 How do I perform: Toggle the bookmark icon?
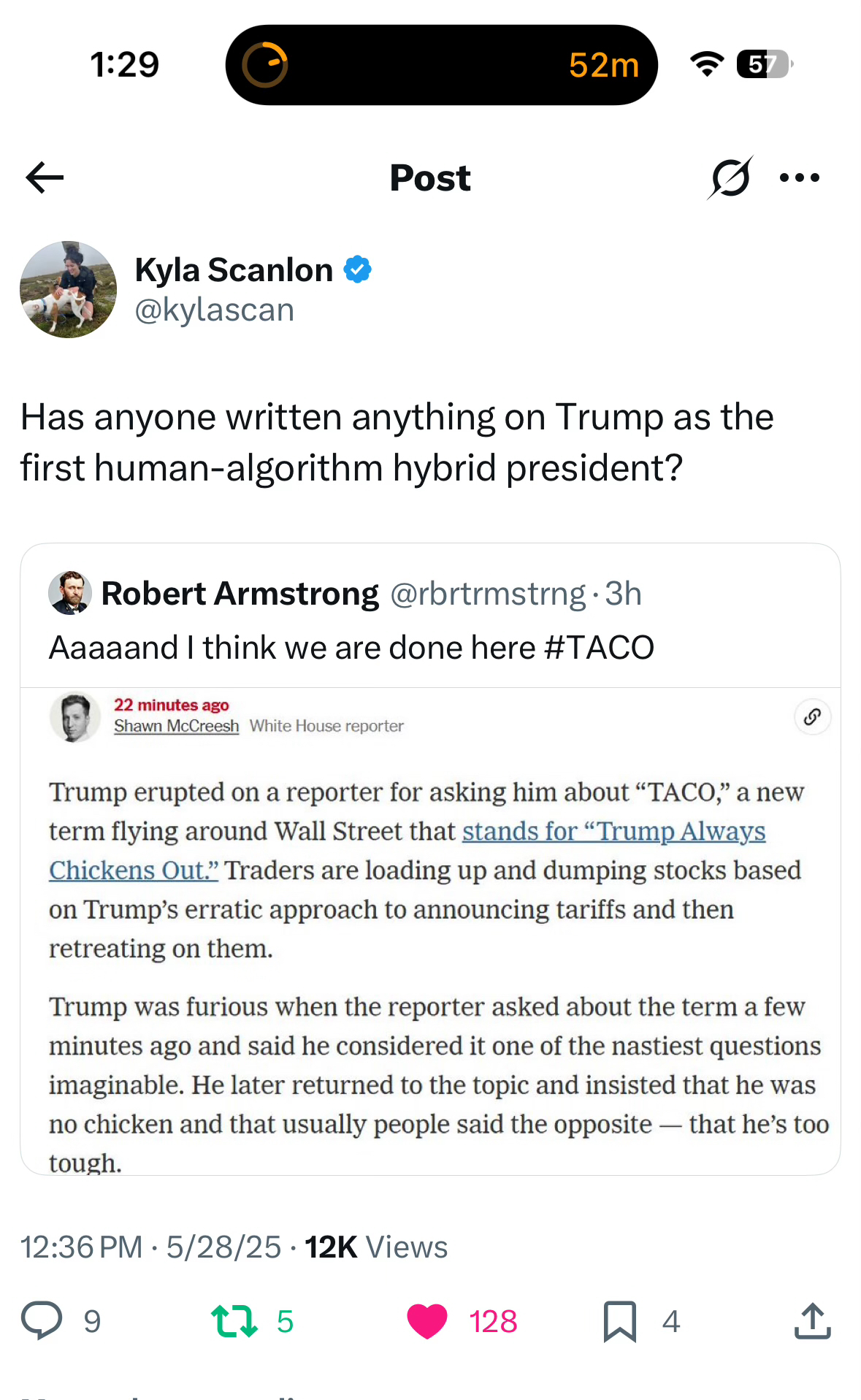point(620,1320)
